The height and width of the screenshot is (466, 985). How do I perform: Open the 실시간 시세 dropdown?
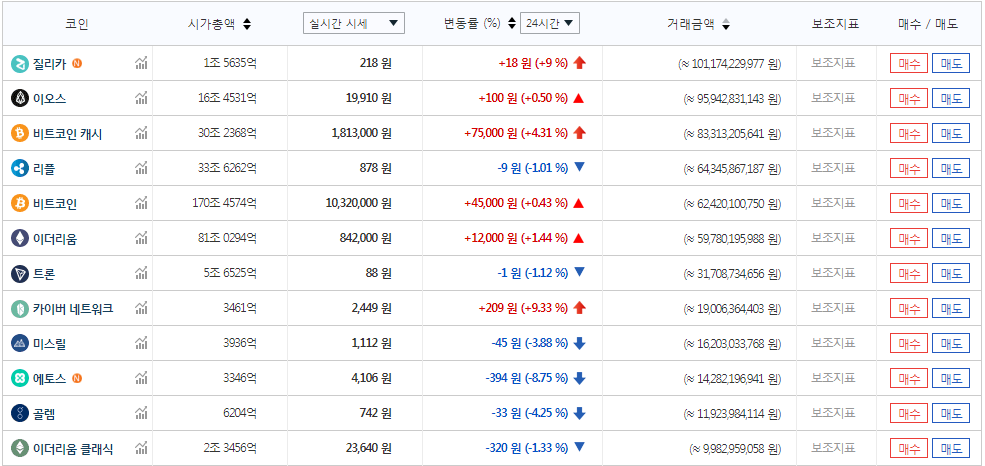click(353, 23)
